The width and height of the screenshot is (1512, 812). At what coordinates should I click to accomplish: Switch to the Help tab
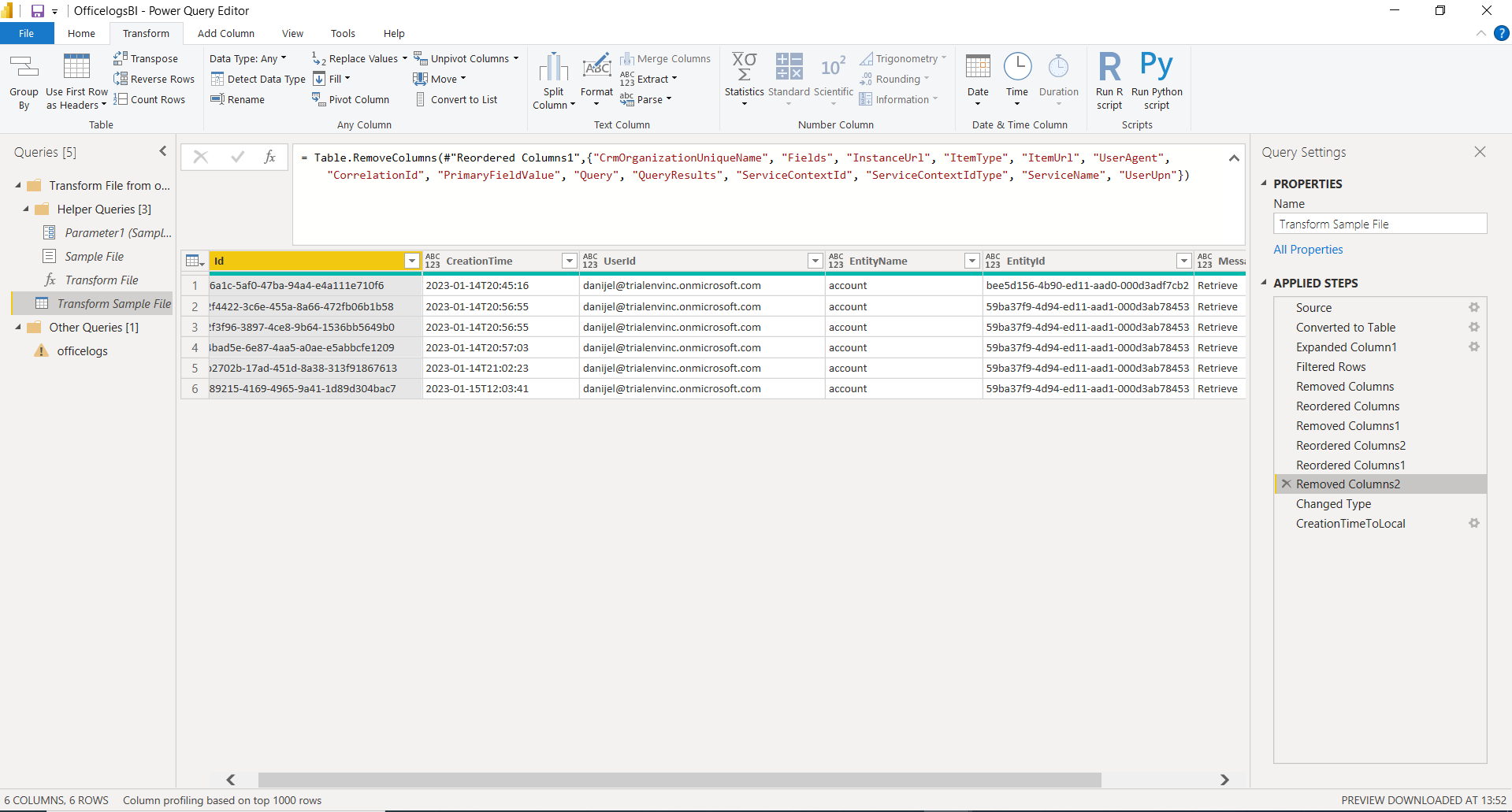pos(394,33)
